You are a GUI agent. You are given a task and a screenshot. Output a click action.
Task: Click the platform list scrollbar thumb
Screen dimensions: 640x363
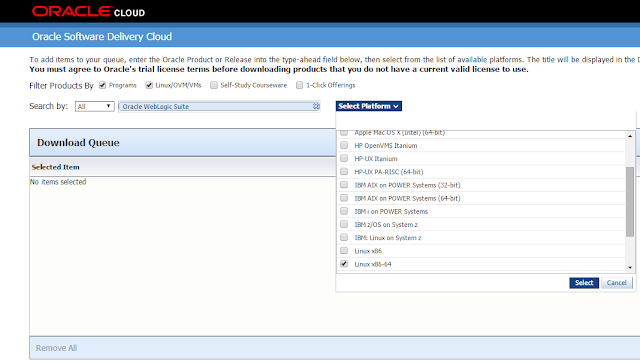coord(630,201)
